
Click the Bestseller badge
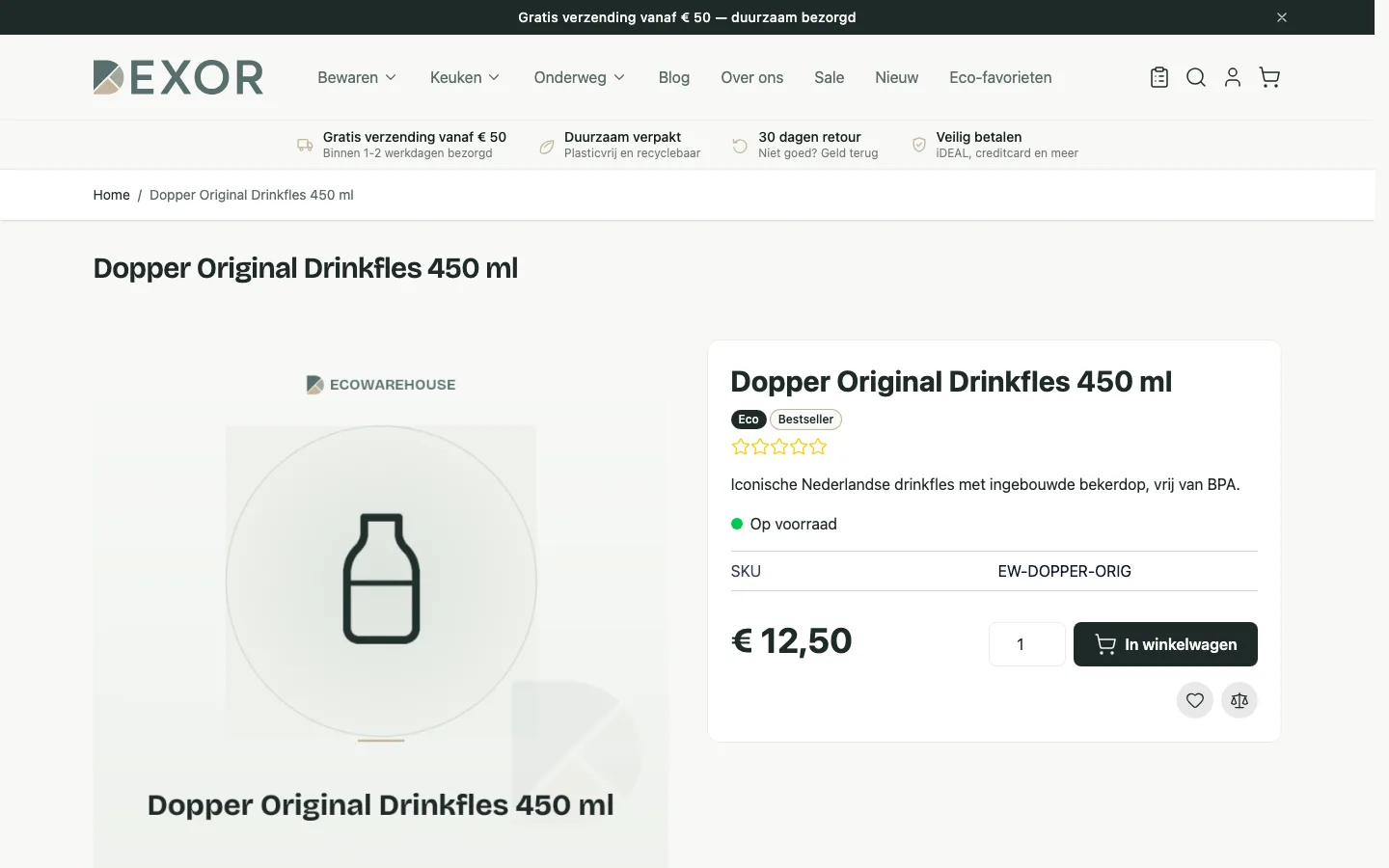805,420
